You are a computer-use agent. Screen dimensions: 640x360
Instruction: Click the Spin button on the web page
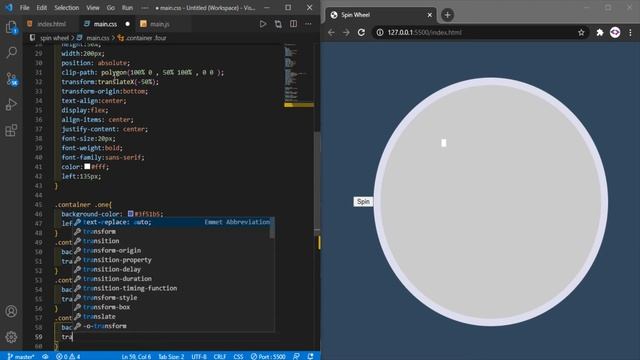tap(363, 202)
